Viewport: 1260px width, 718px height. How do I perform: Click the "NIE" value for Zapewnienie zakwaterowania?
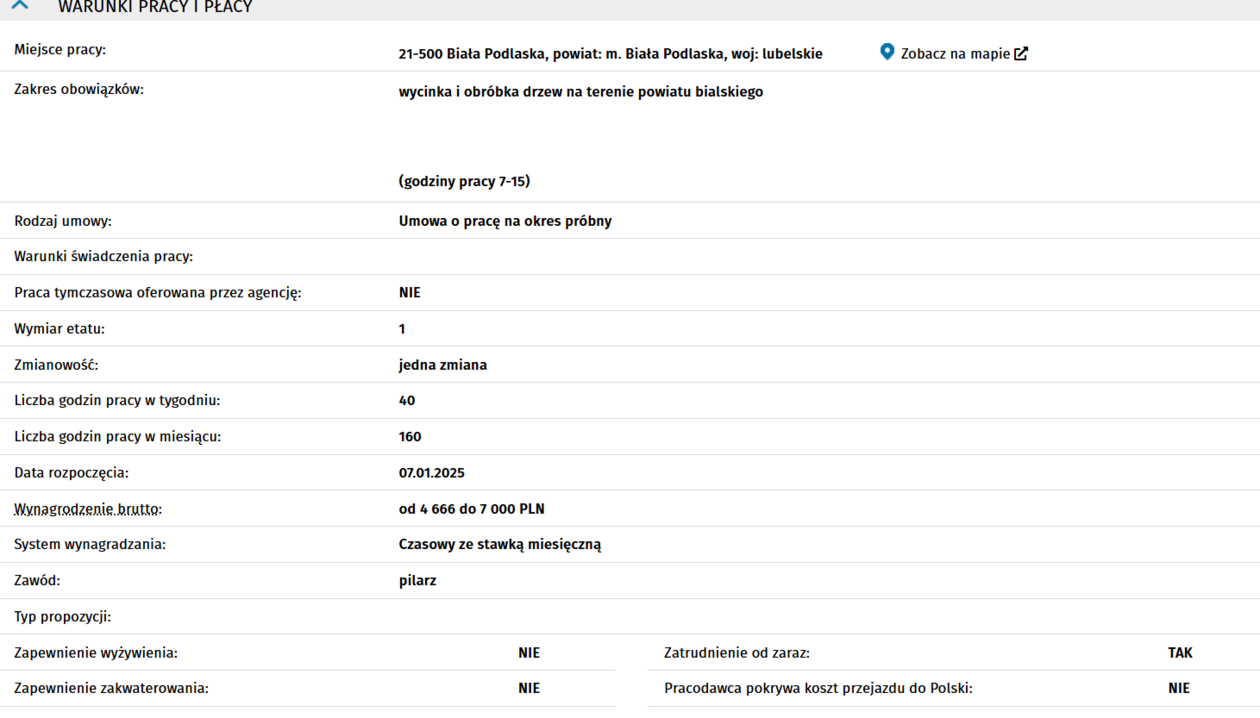coord(529,689)
